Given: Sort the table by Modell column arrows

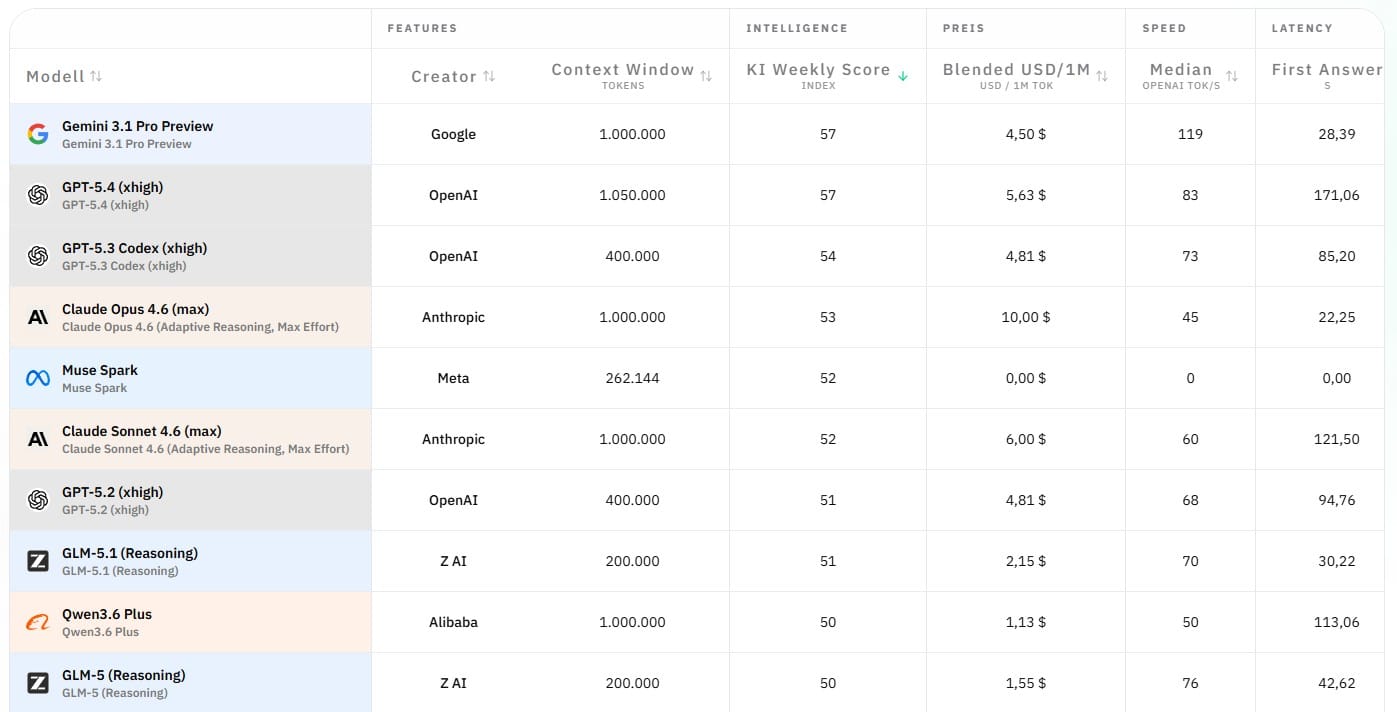Looking at the screenshot, I should click(x=96, y=76).
